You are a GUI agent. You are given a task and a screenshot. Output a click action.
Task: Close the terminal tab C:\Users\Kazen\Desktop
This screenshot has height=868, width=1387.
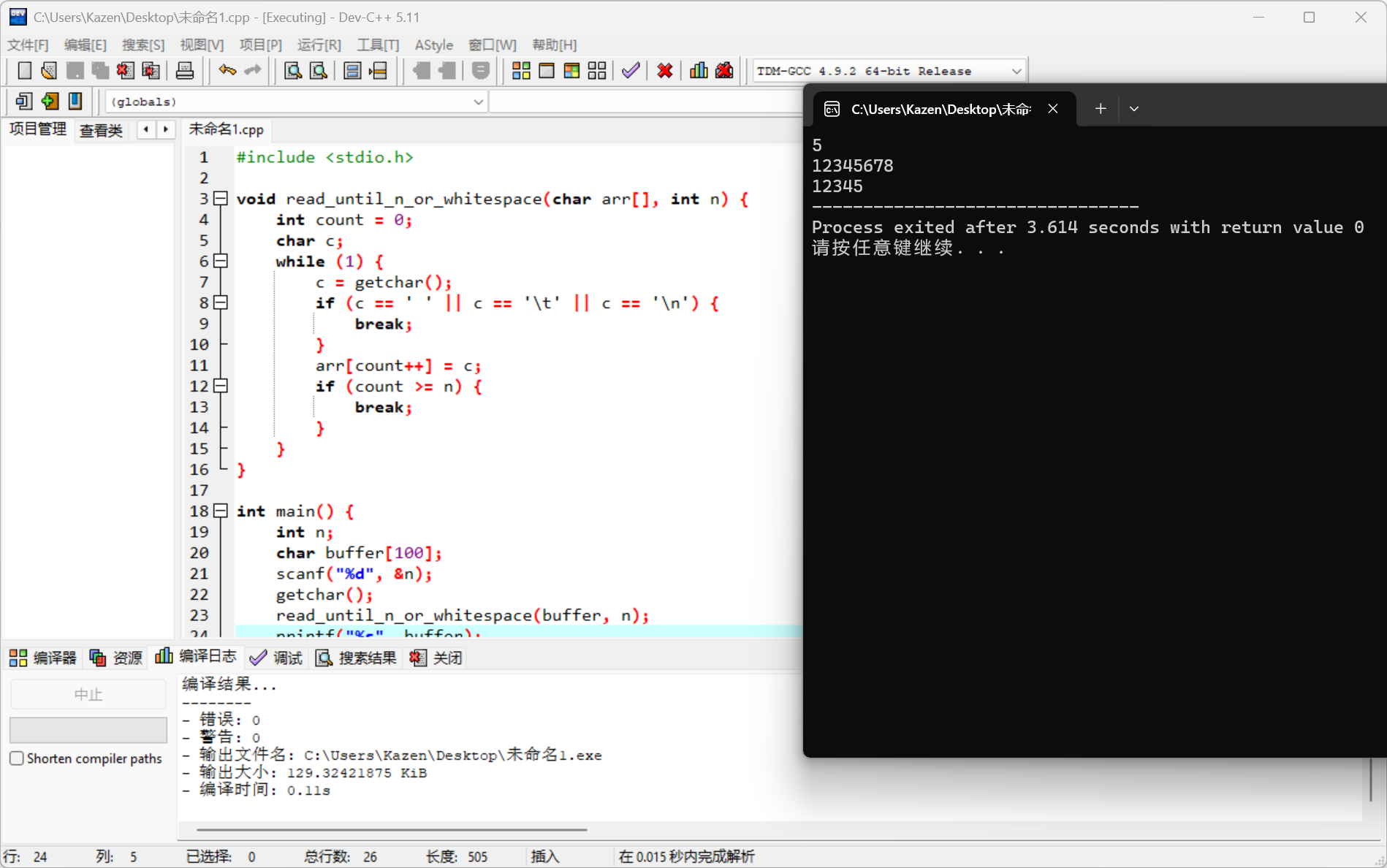(x=1053, y=109)
